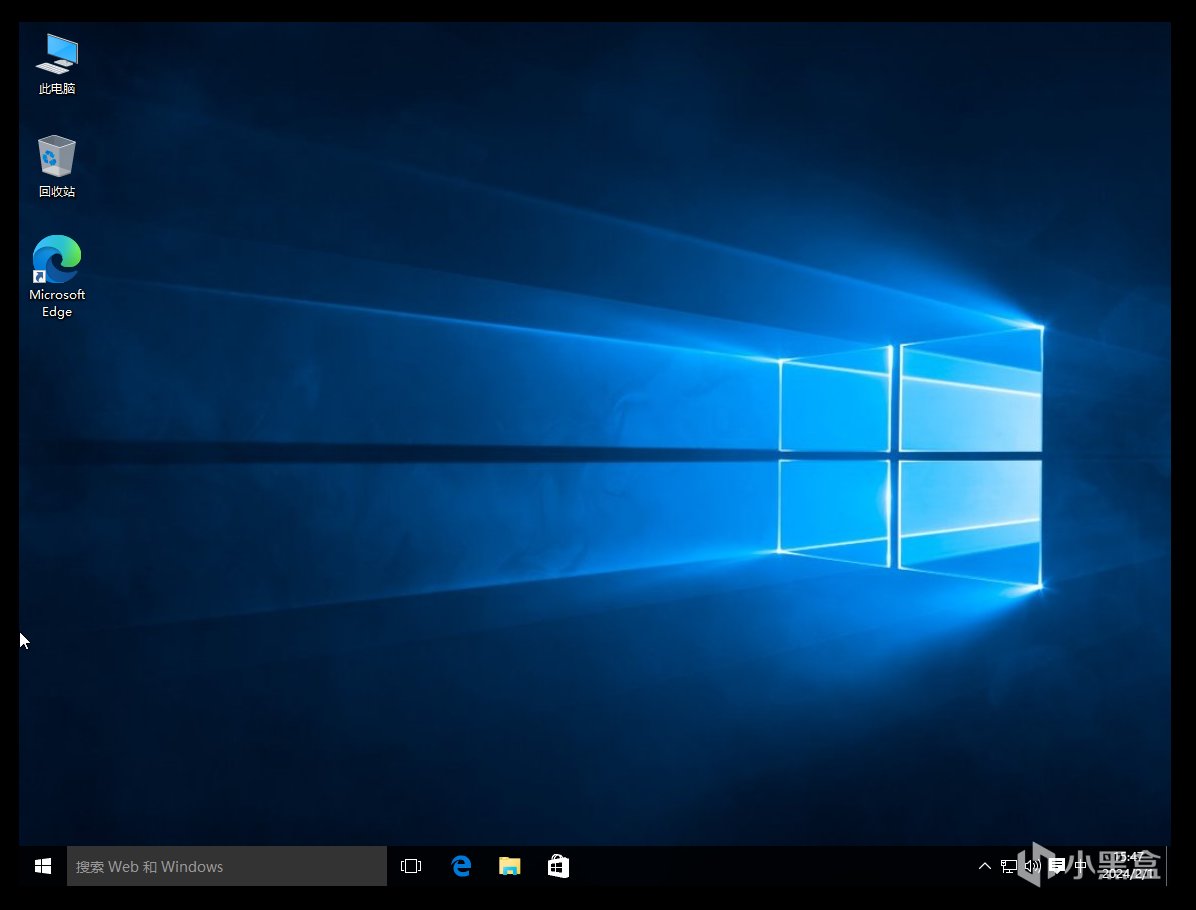Image resolution: width=1196 pixels, height=910 pixels.
Task: Open Task View from the taskbar
Action: pos(411,866)
